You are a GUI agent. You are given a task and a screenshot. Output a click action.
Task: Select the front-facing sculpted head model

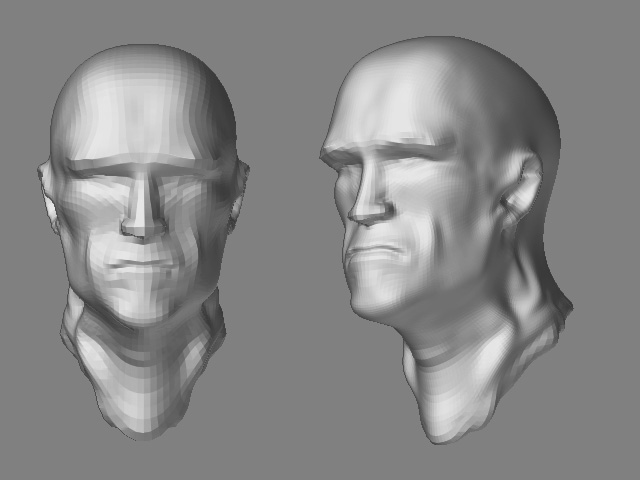coord(143,242)
